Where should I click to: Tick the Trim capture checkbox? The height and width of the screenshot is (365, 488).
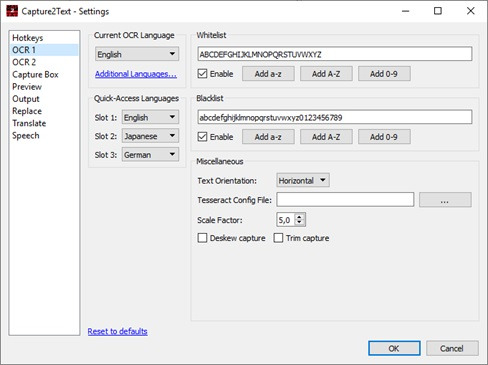[278, 238]
